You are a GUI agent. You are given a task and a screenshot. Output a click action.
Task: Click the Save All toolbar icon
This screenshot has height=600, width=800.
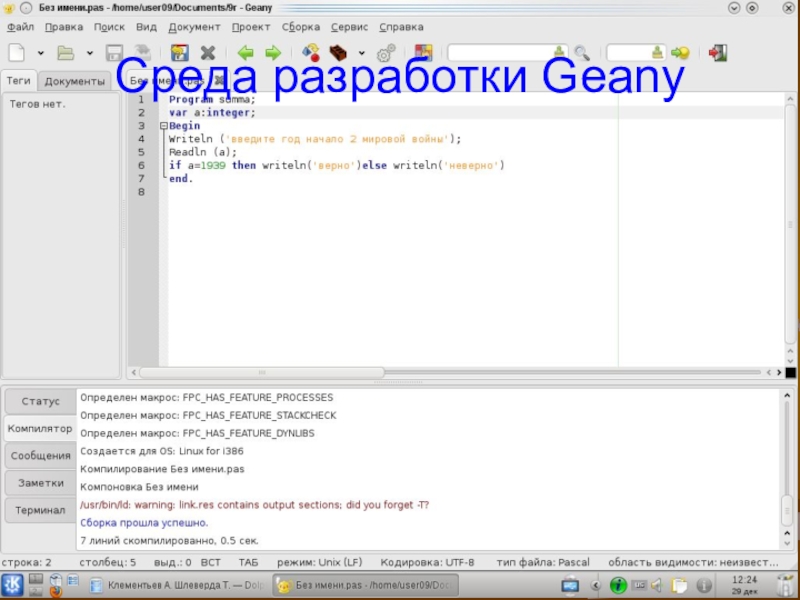(x=143, y=52)
